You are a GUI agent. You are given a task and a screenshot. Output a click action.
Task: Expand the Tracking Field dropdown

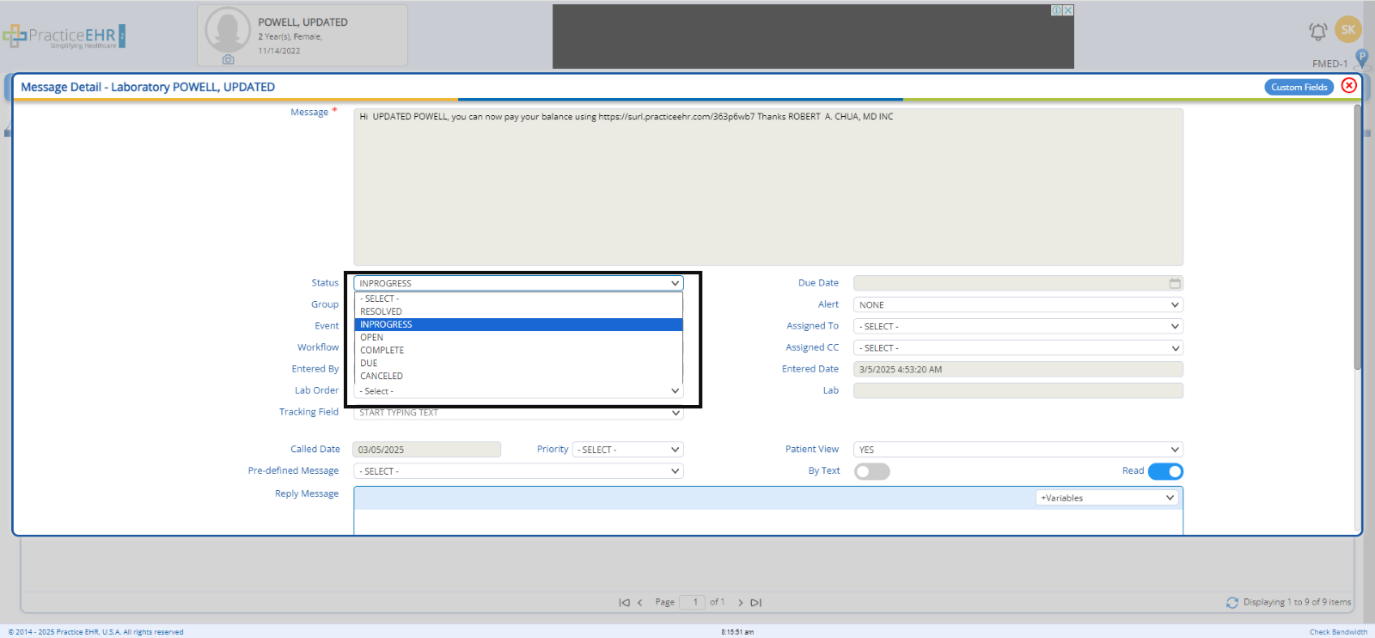pyautogui.click(x=518, y=412)
